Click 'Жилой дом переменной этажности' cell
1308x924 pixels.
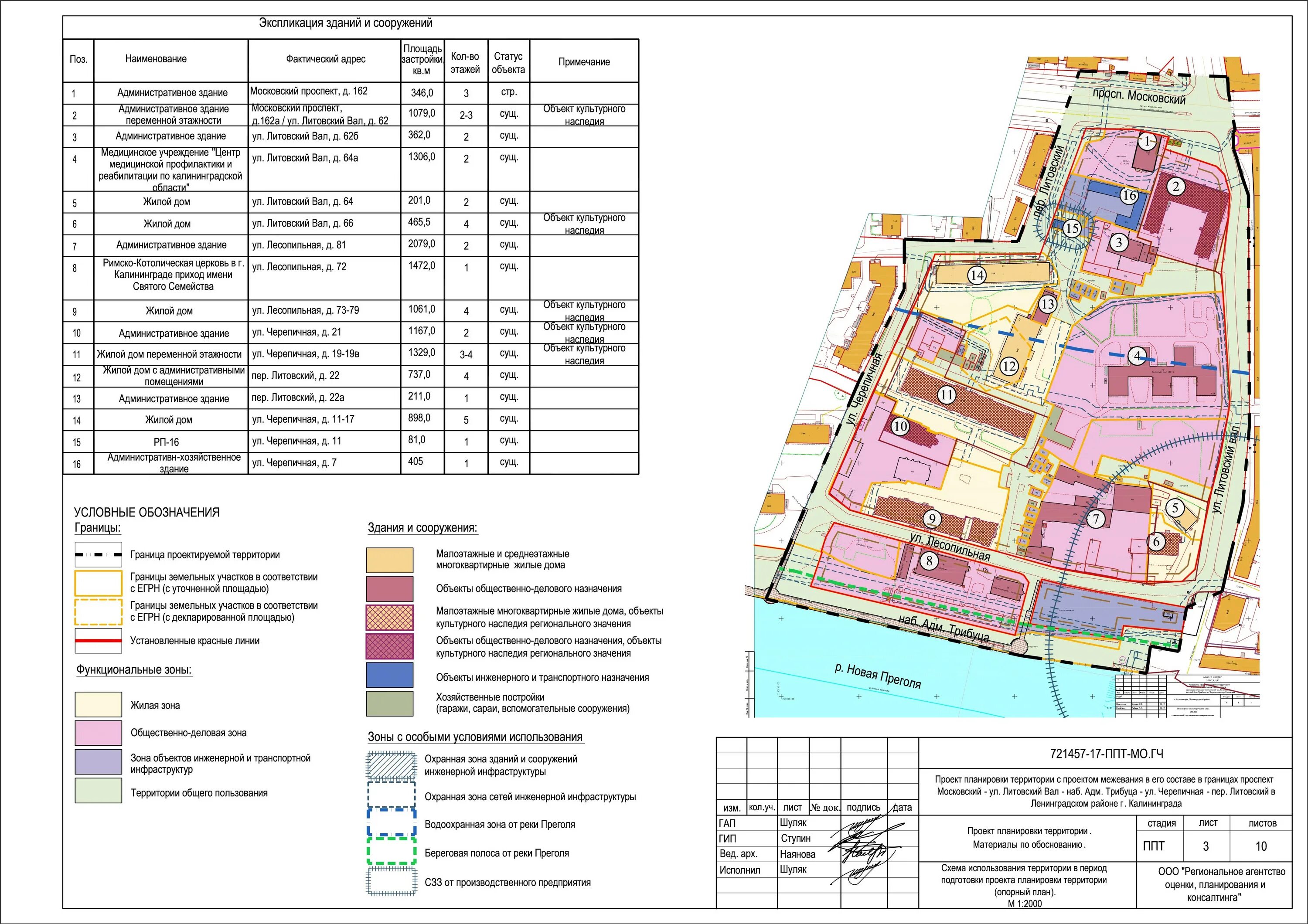tap(169, 355)
